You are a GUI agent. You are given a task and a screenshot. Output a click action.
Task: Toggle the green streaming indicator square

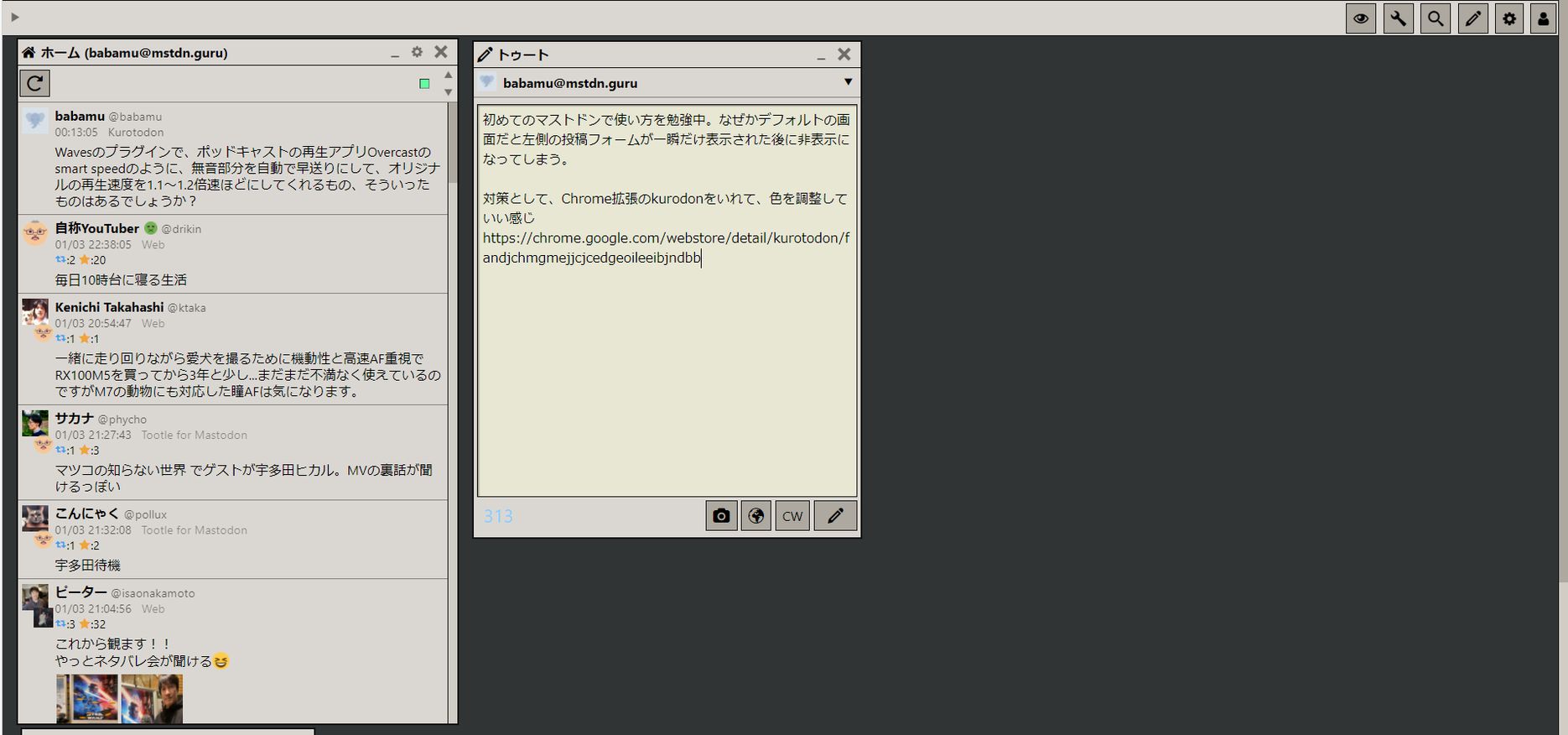[x=424, y=84]
